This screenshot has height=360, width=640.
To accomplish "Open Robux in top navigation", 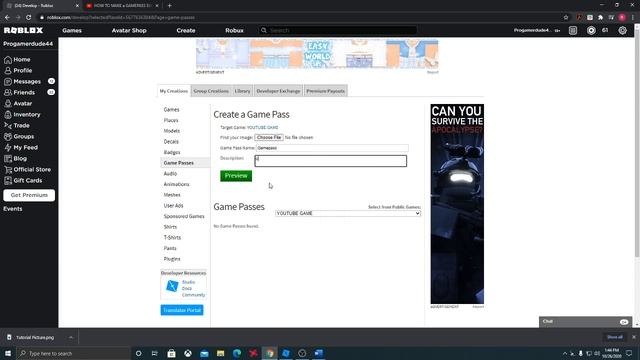I will point(234,31).
